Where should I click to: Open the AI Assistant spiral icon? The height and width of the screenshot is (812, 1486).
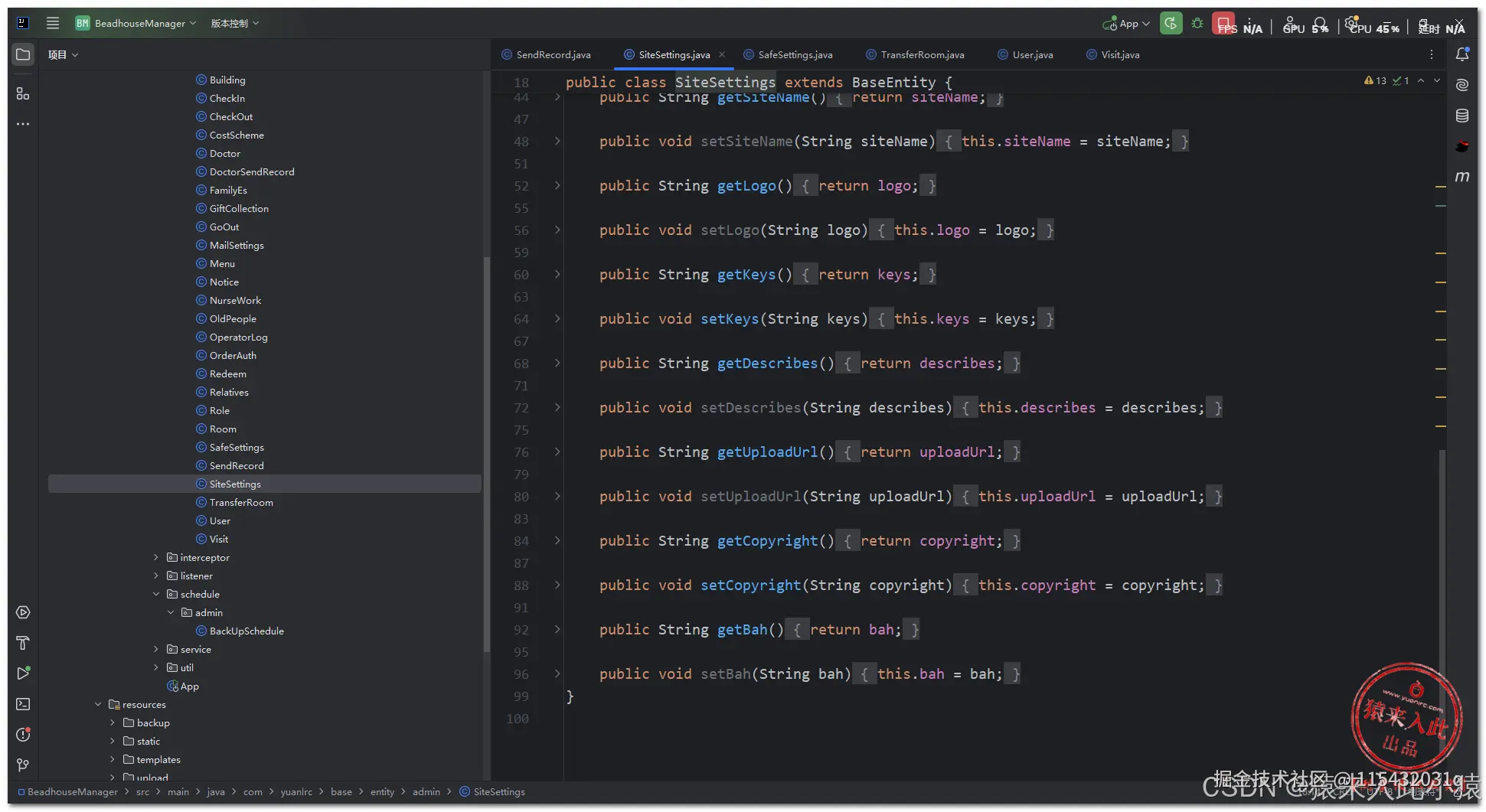(x=1462, y=85)
